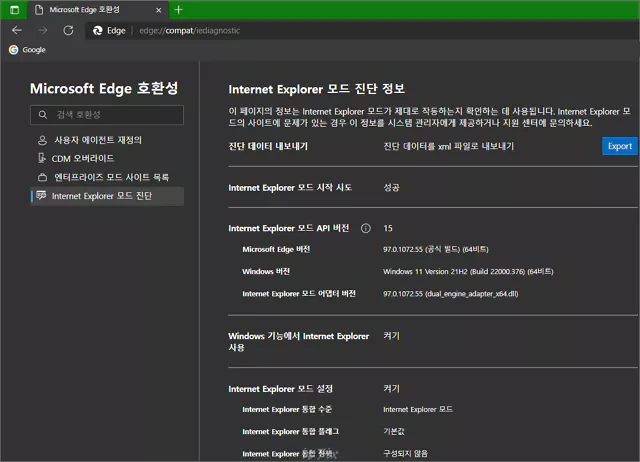Click the API version value 15

tap(388, 228)
